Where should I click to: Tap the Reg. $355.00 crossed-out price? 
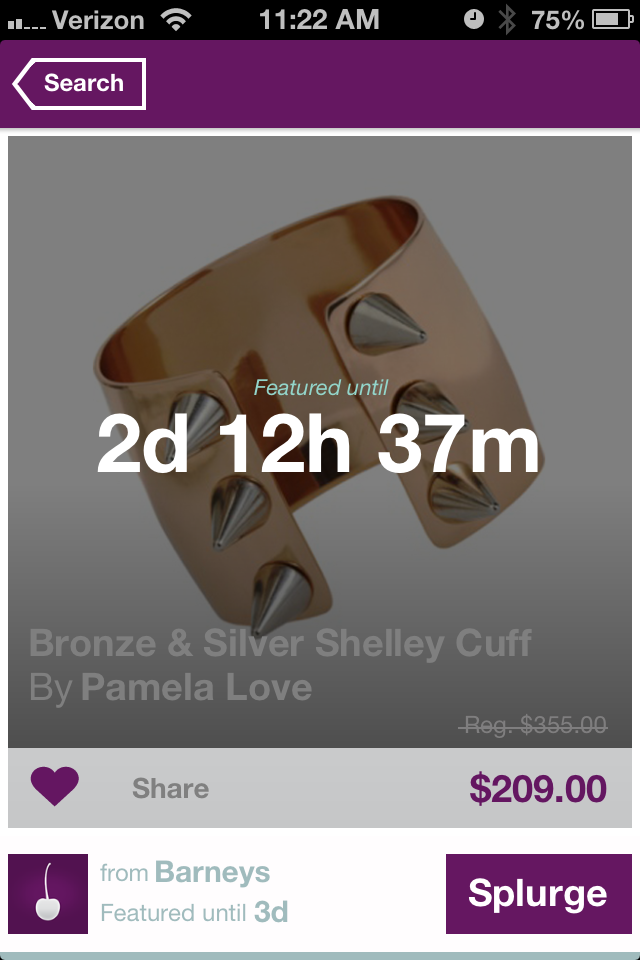pos(533,725)
